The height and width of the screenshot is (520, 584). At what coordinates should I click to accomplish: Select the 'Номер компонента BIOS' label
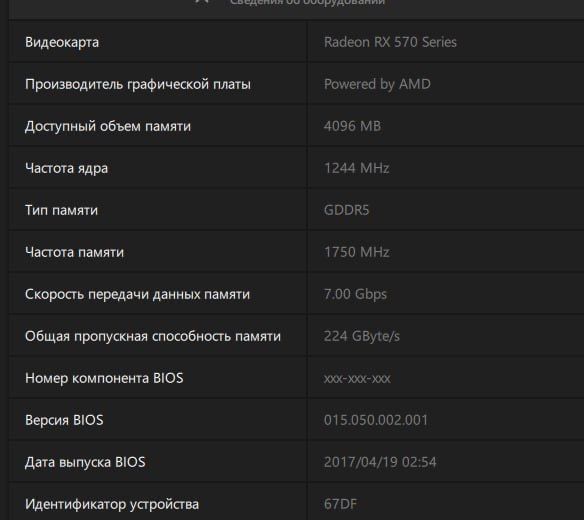click(104, 378)
